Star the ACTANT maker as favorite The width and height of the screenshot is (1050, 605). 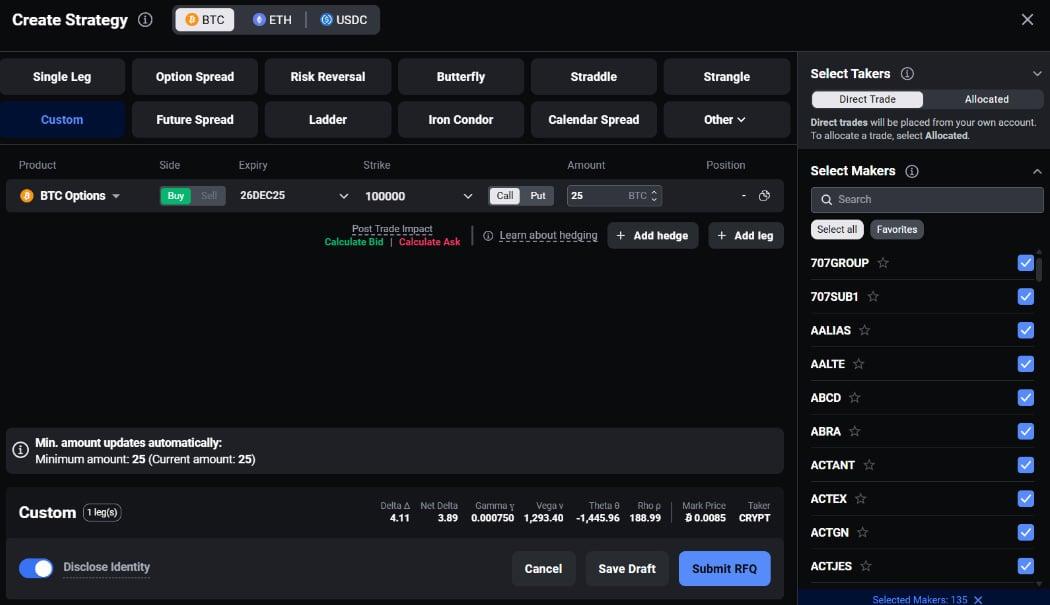(869, 465)
